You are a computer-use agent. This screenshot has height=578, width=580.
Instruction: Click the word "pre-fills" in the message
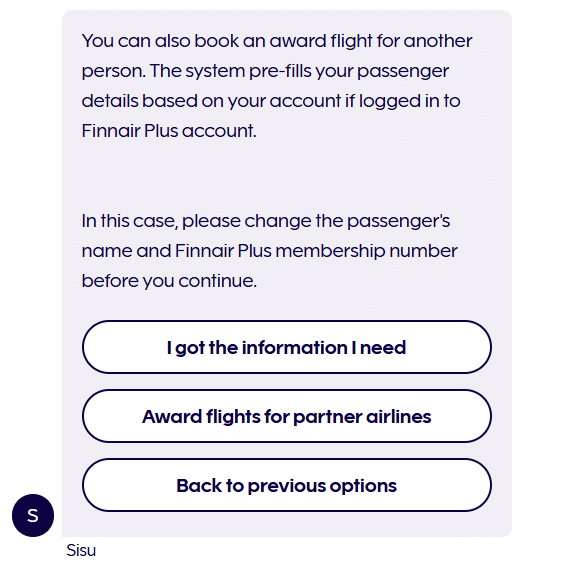[282, 71]
